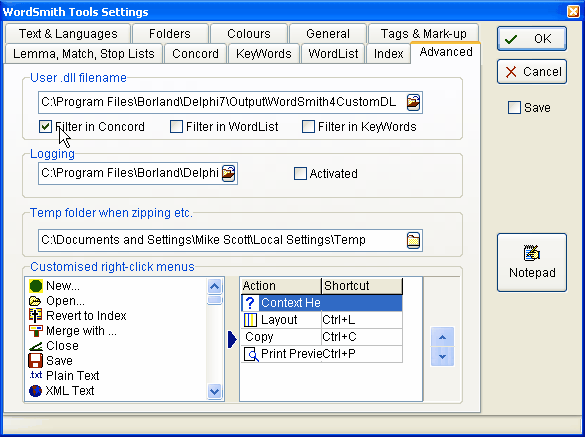The width and height of the screenshot is (585, 437).
Task: Click the Action column header
Action: click(281, 286)
